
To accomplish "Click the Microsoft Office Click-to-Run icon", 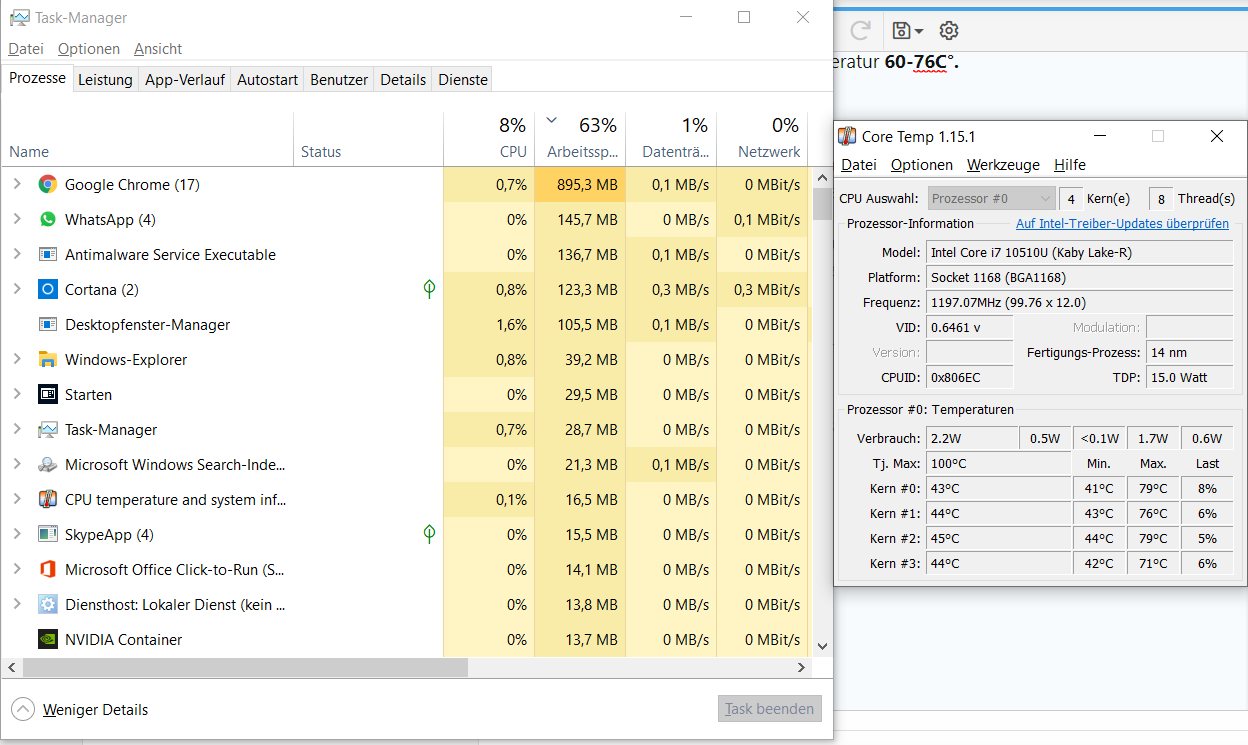I will pyautogui.click(x=47, y=570).
